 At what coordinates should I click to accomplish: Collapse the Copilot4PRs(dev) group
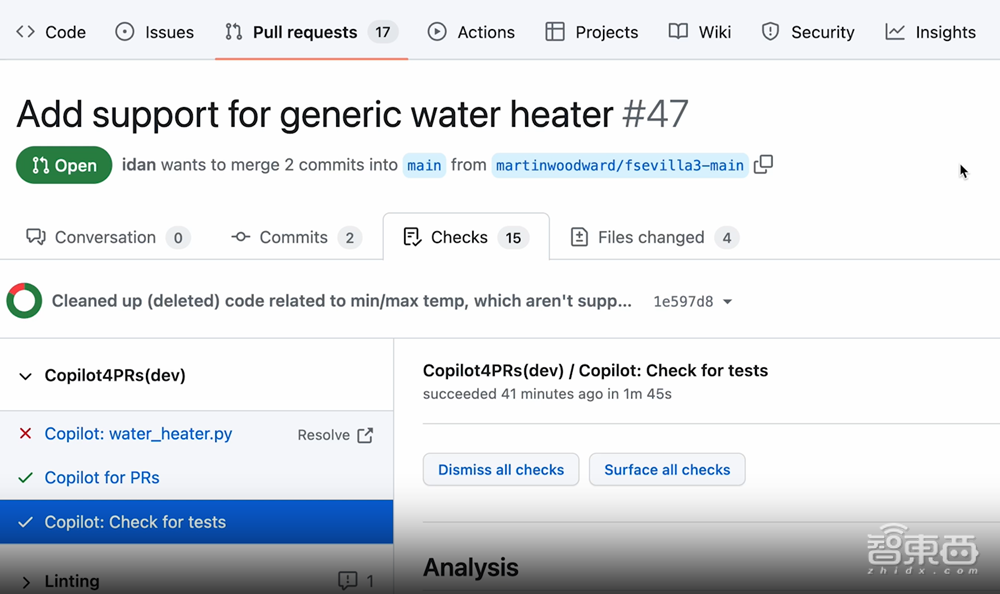click(x=25, y=376)
